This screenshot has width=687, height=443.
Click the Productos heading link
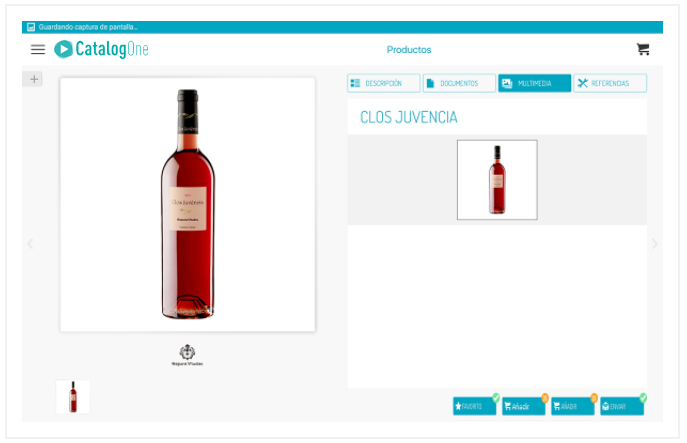[x=409, y=50]
